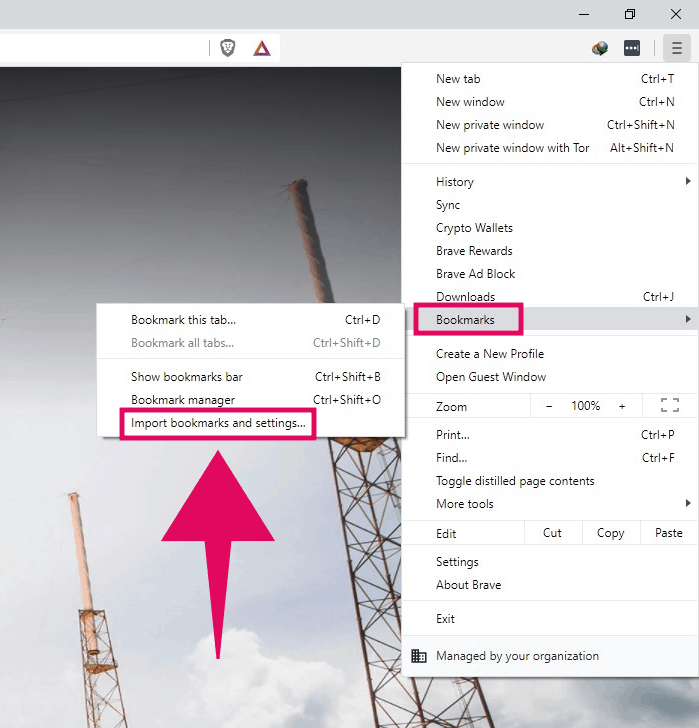This screenshot has width=699, height=728.
Task: Click the Cut button in Edit row
Action: (x=553, y=533)
